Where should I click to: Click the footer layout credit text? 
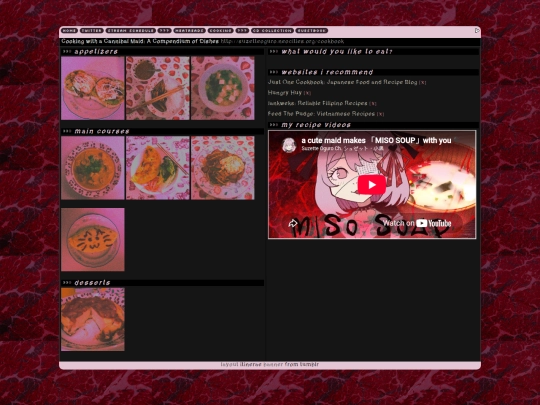click(270, 364)
